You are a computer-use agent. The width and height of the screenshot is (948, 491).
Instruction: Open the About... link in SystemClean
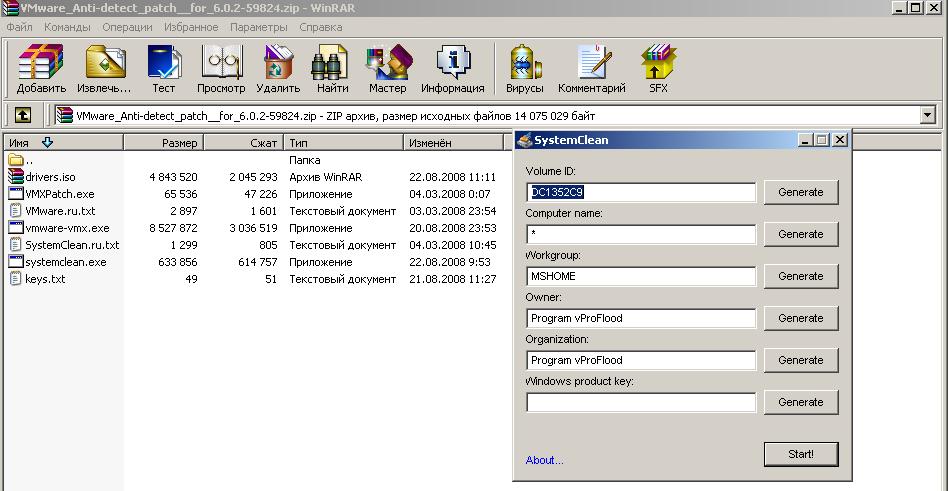[x=544, y=460]
